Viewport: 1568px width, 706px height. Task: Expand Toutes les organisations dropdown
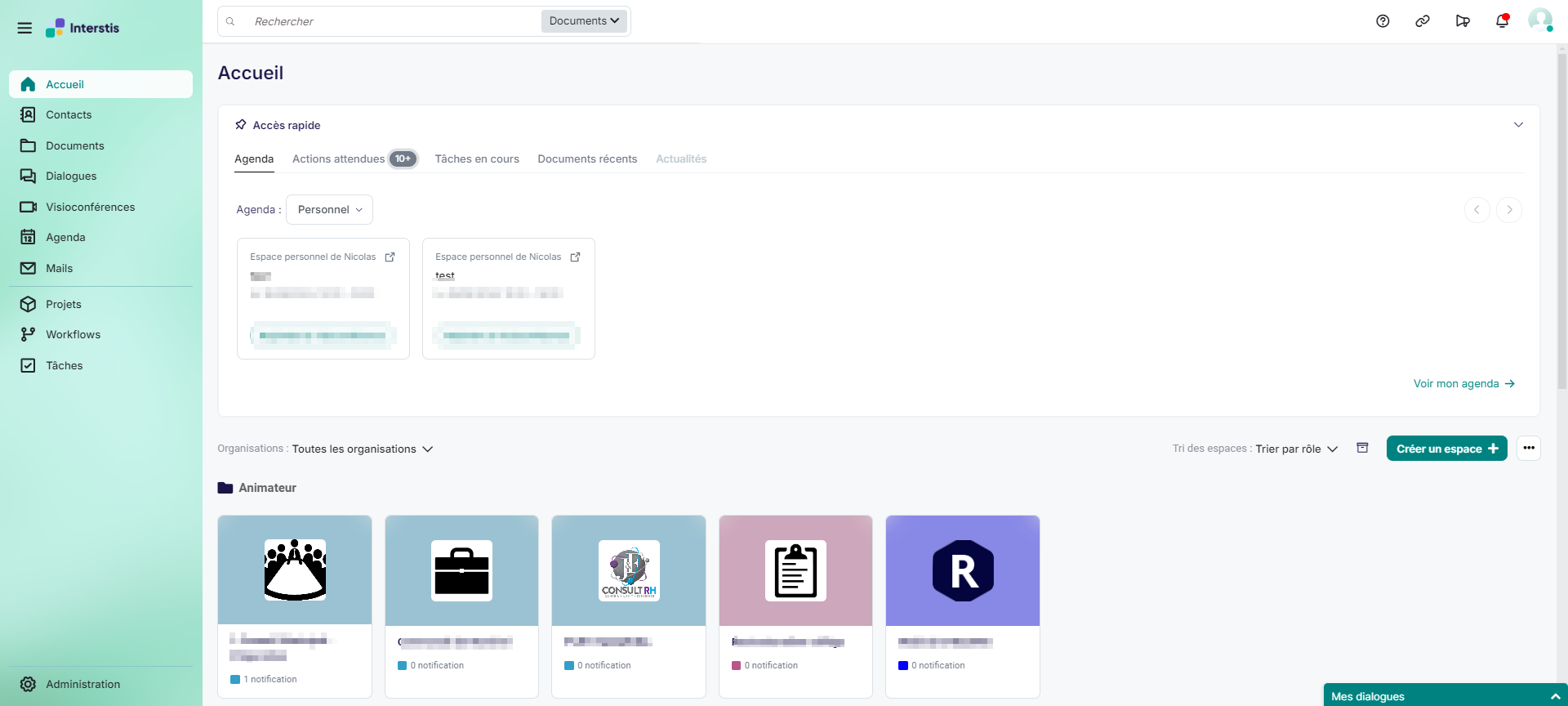[362, 449]
